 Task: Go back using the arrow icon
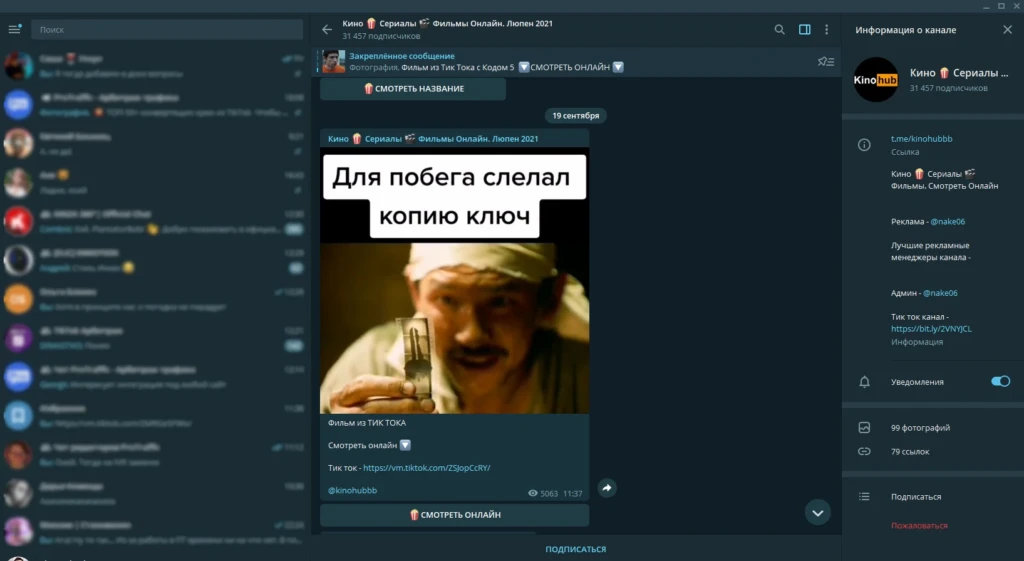[x=327, y=29]
